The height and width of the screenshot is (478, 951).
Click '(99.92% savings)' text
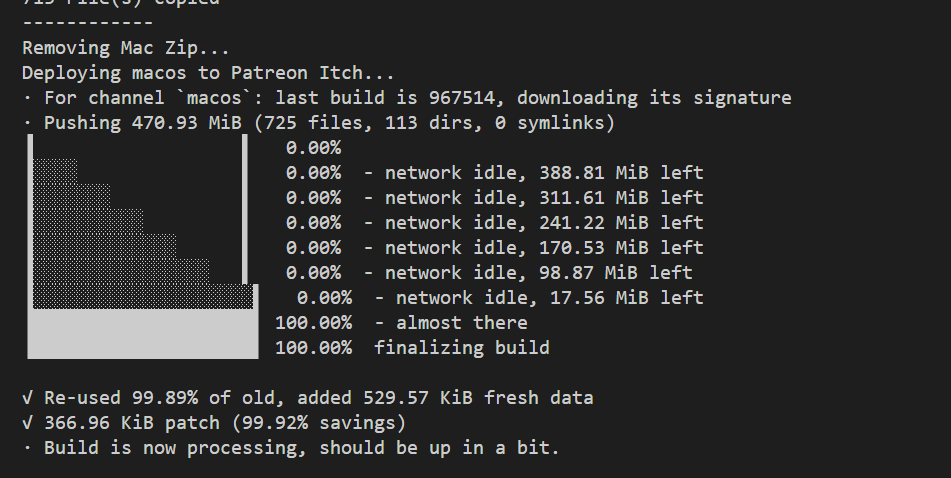point(319,423)
